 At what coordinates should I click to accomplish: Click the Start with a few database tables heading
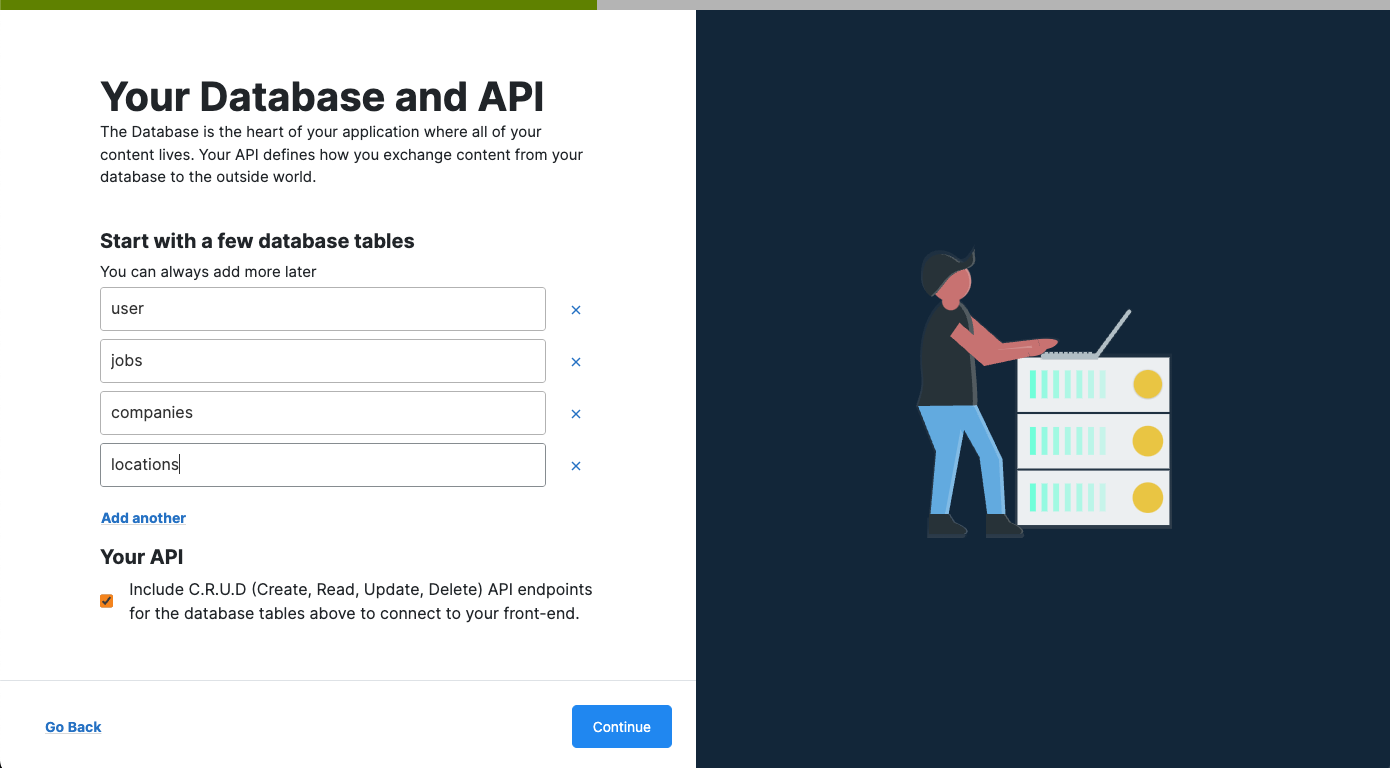point(257,241)
